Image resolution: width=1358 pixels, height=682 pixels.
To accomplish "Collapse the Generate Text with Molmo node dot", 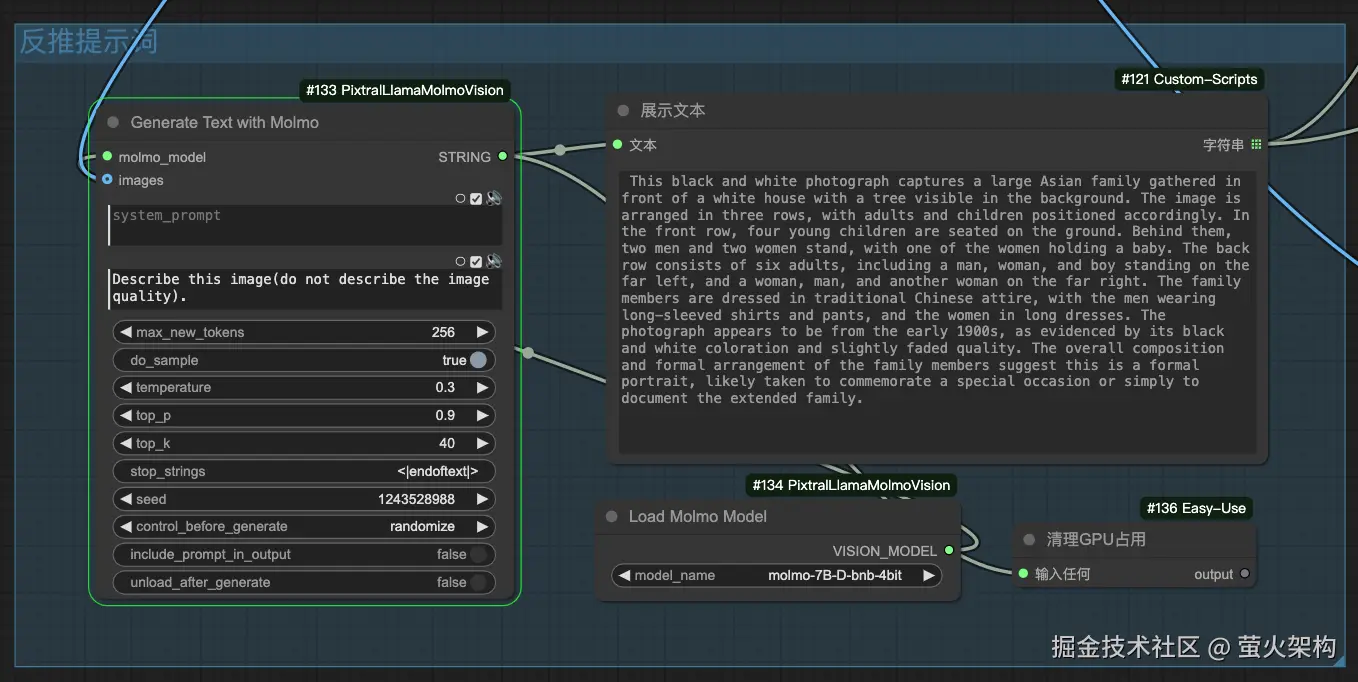I will [x=113, y=123].
